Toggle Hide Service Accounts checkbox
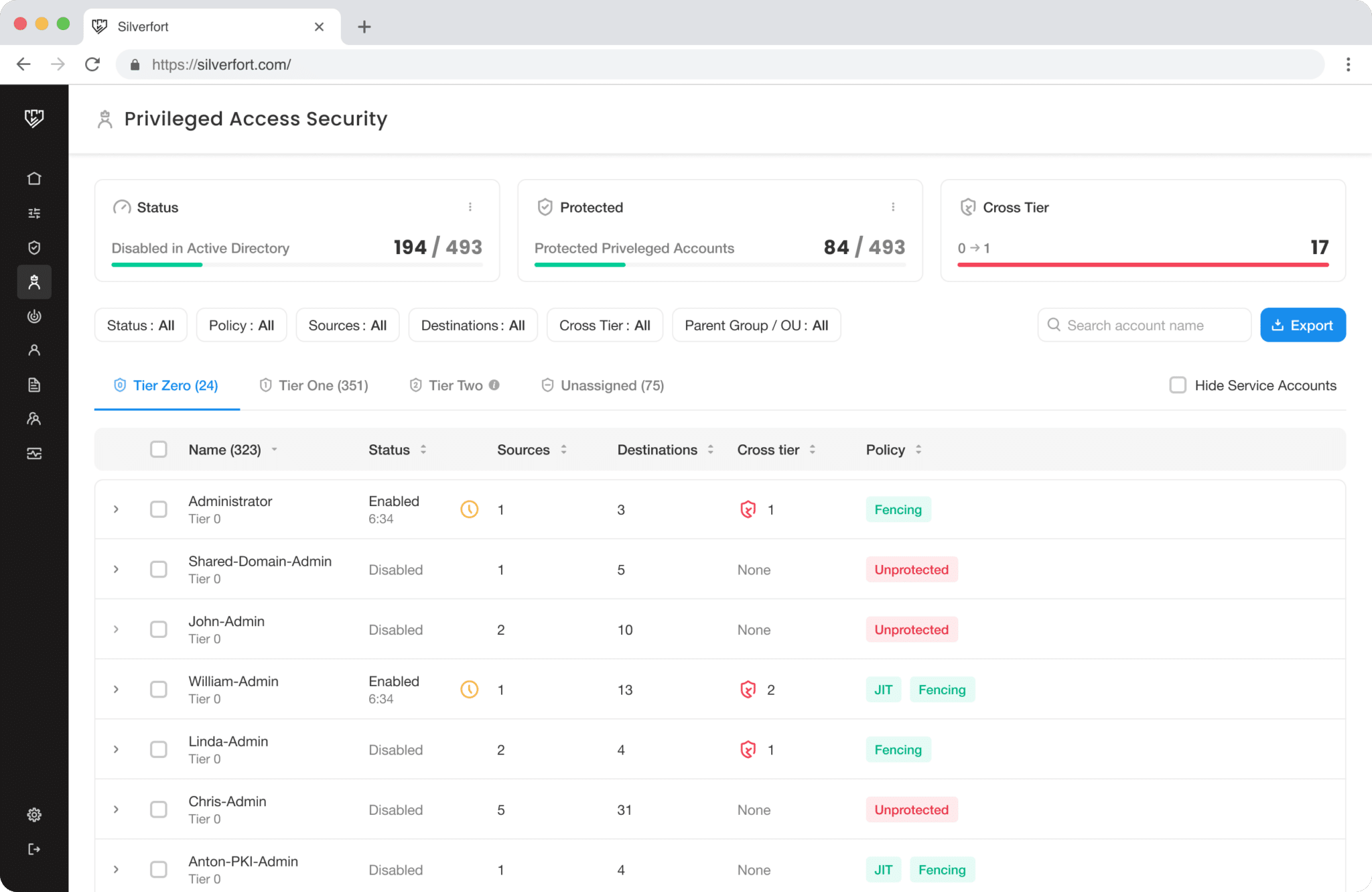Viewport: 1372px width, 892px height. (1178, 385)
